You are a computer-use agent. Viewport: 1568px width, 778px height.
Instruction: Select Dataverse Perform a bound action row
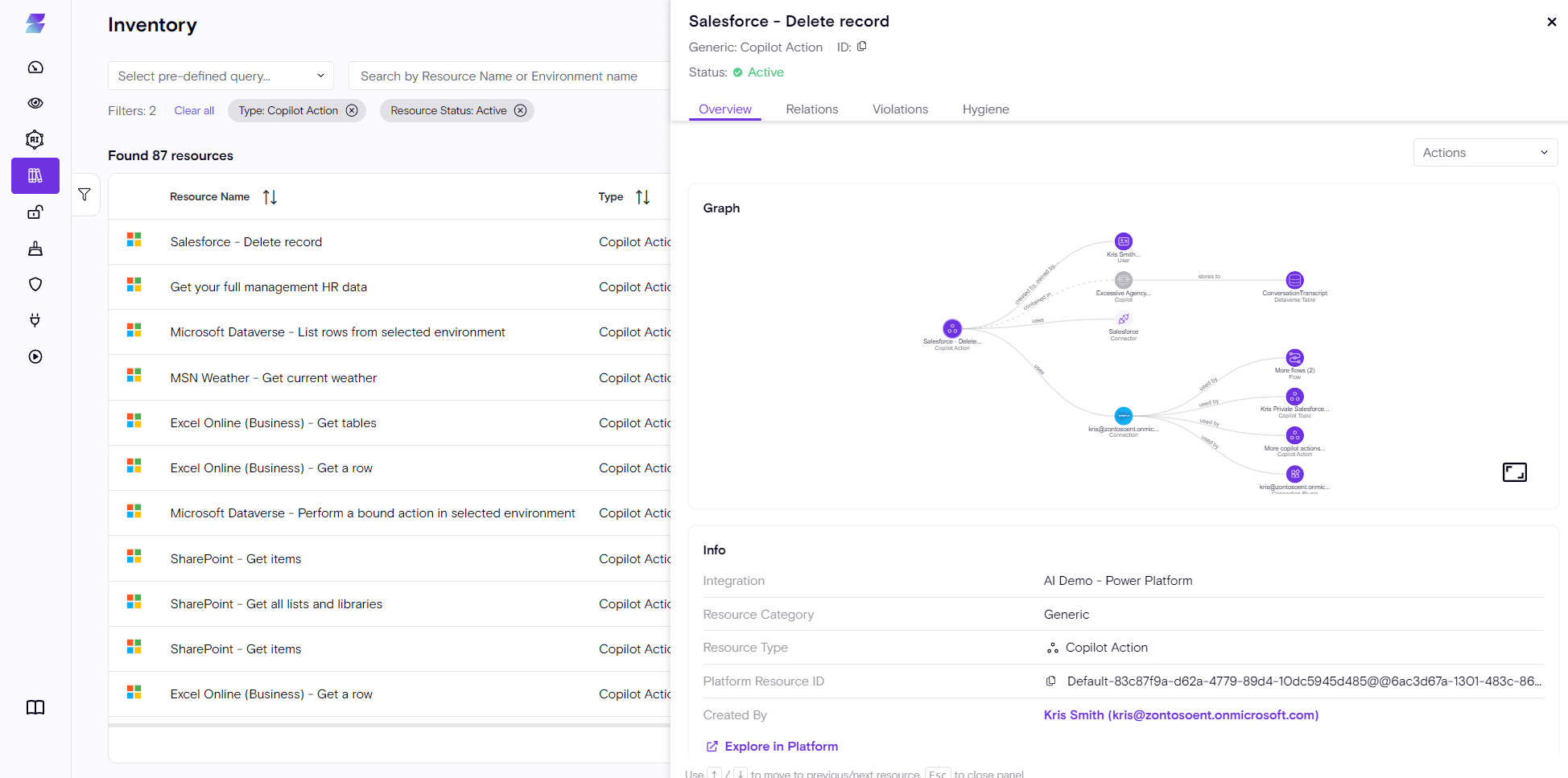click(x=390, y=513)
